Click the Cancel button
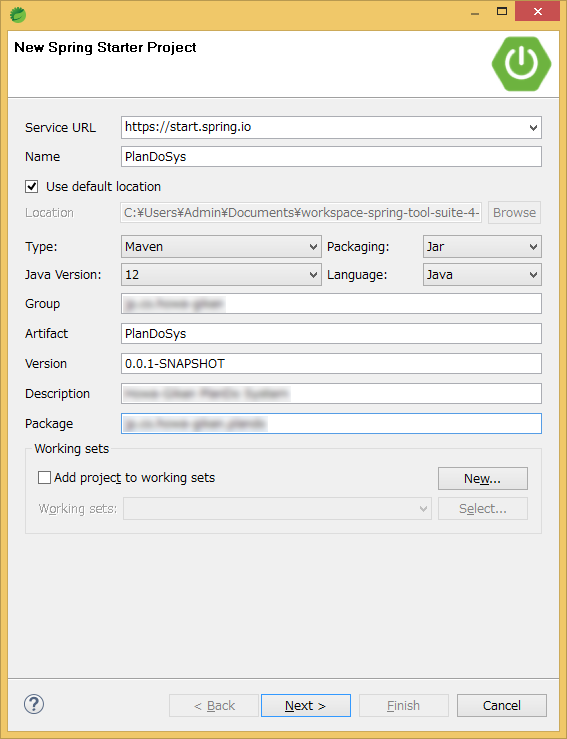The height and width of the screenshot is (739, 567). pyautogui.click(x=501, y=706)
